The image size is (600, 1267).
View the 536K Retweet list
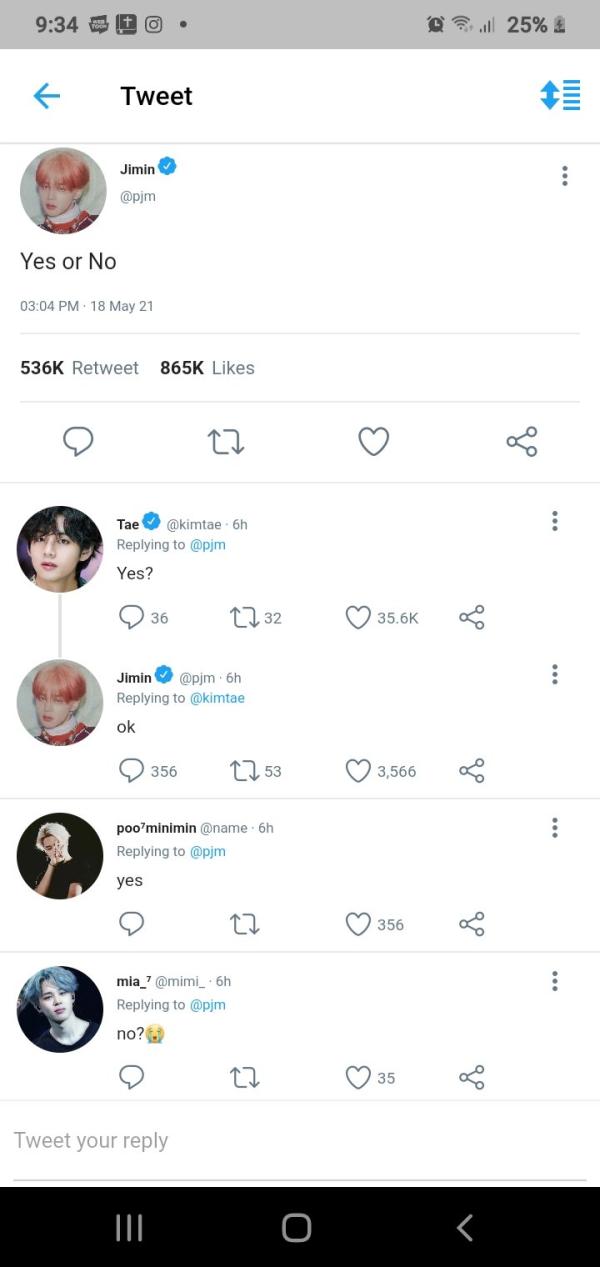coord(80,368)
